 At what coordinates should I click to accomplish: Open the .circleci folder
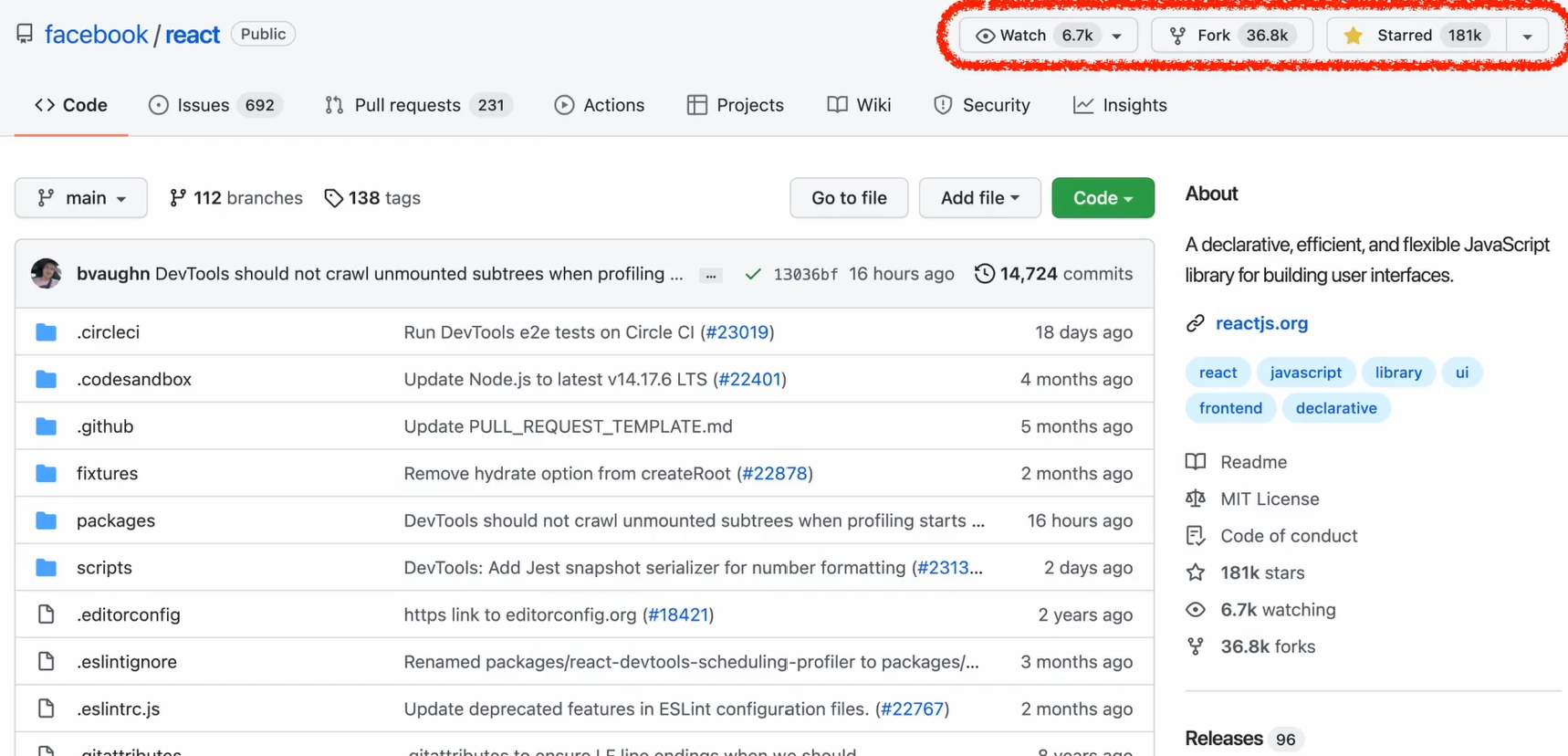pos(108,332)
